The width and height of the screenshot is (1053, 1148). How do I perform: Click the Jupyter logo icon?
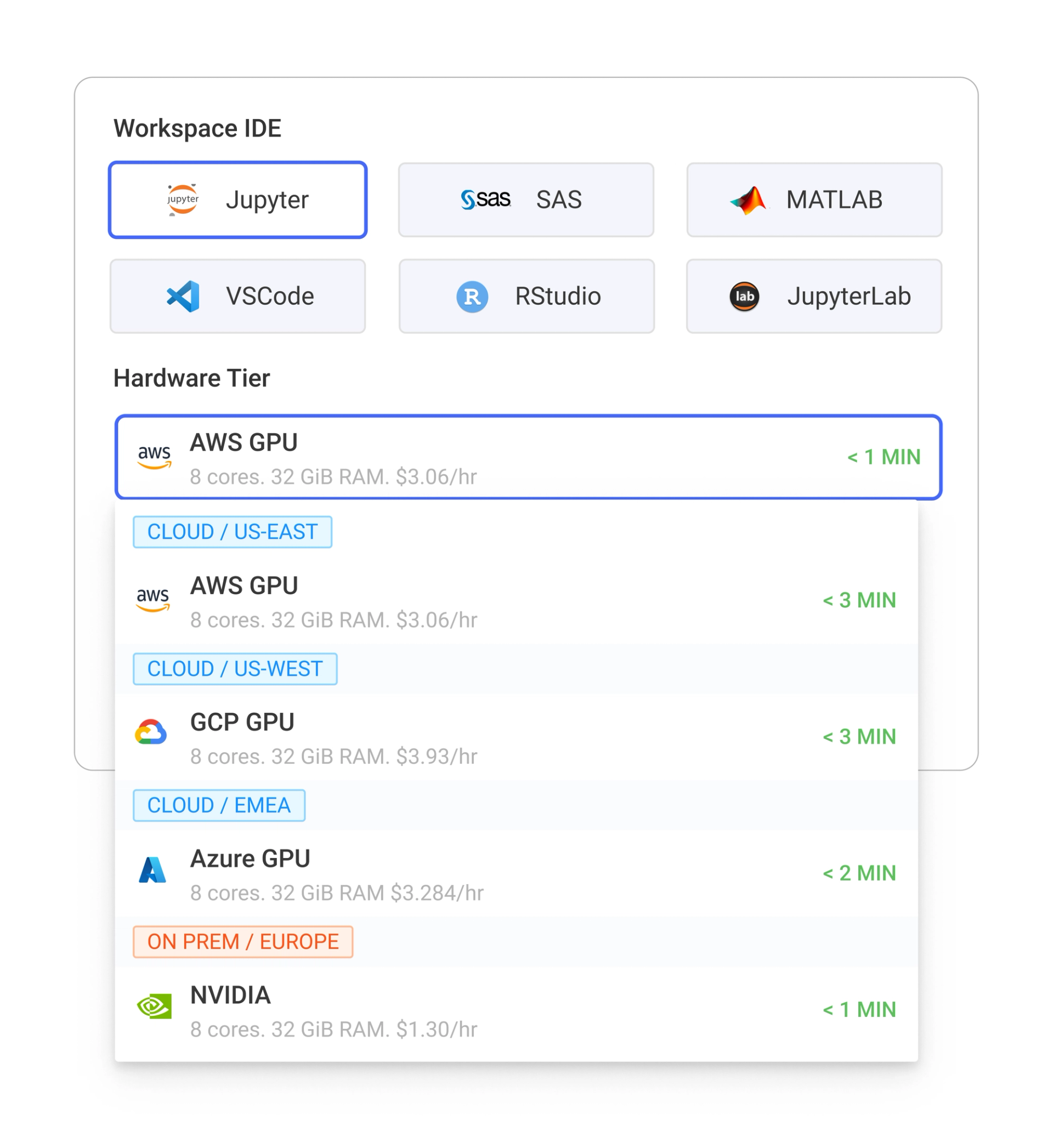point(182,200)
